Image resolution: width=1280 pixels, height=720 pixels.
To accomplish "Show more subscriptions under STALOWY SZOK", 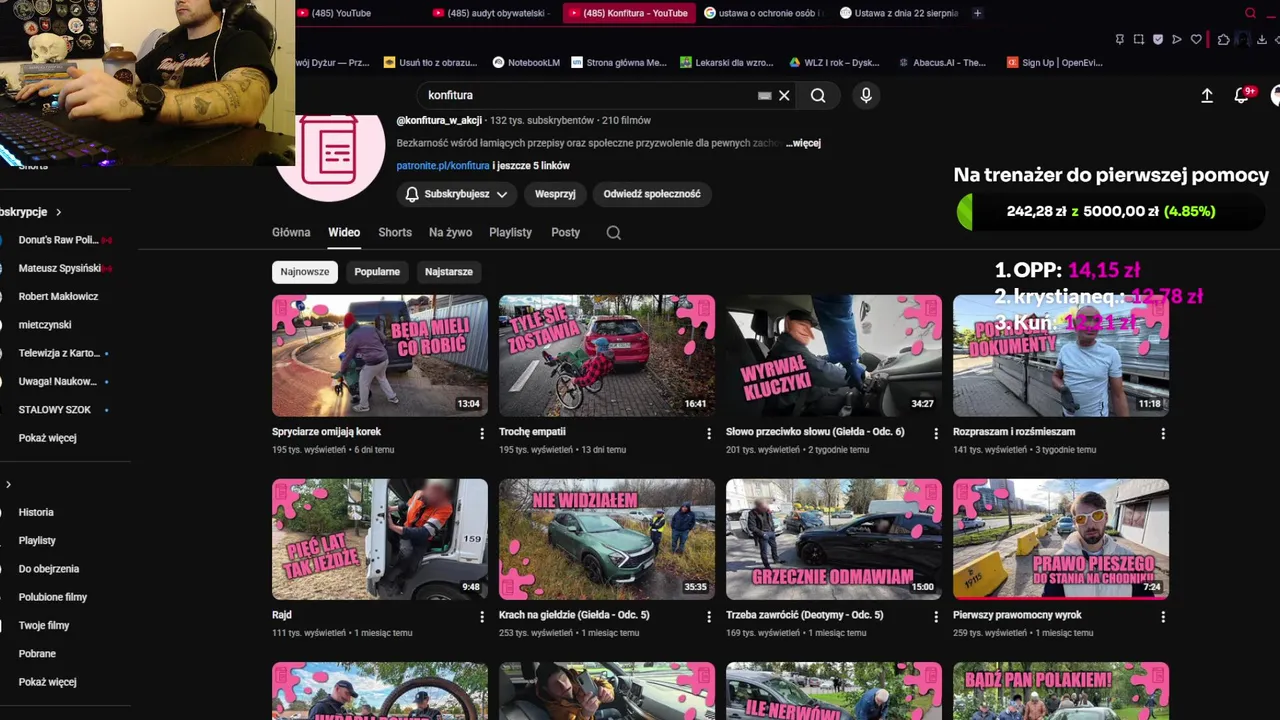I will tap(47, 438).
